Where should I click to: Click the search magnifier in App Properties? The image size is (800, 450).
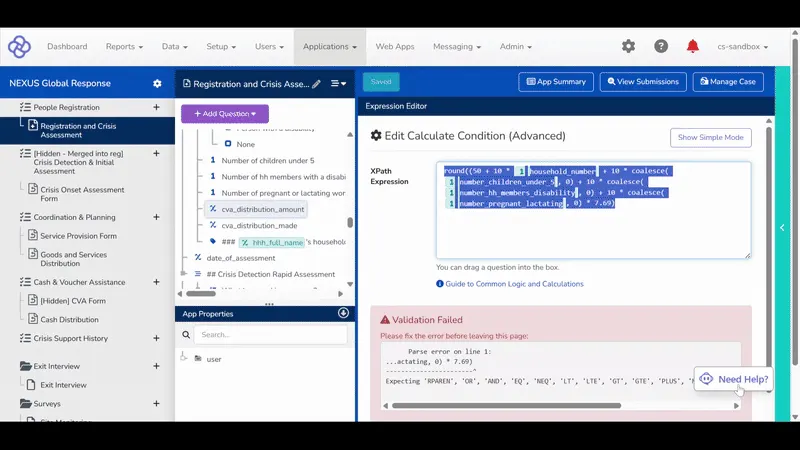point(186,335)
